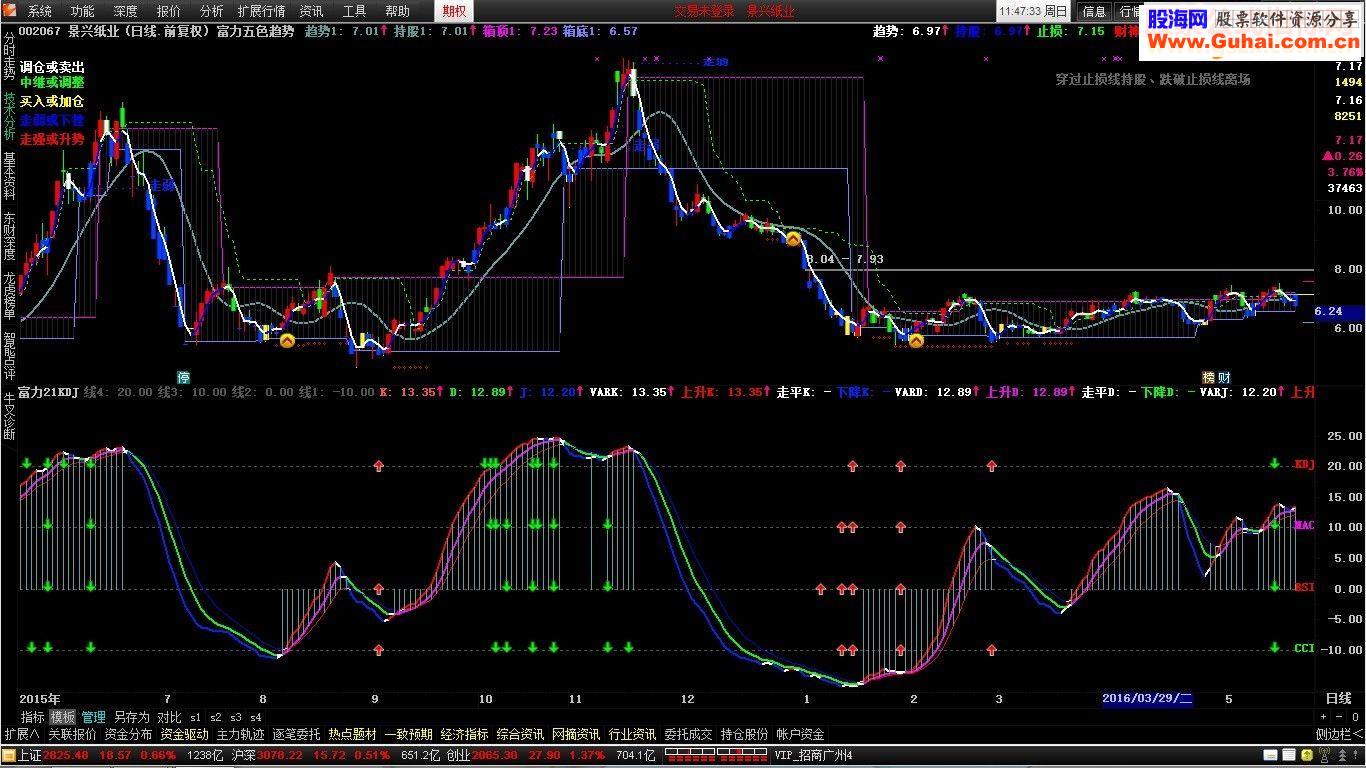Screen dimensions: 1366x768
Task: Switch to 技术分析 sidebar tab
Action: pos(9,117)
